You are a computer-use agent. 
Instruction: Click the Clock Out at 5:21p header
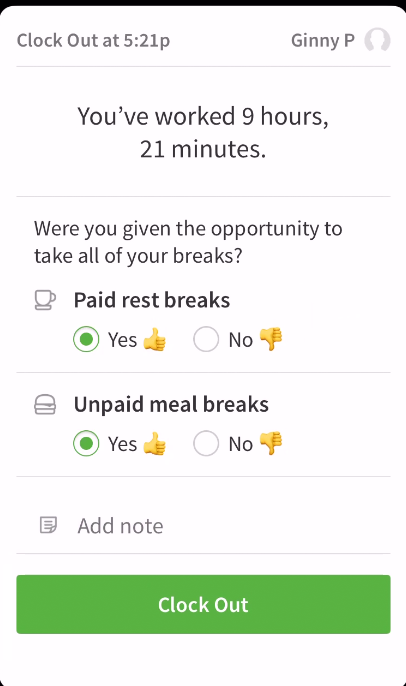(x=93, y=40)
